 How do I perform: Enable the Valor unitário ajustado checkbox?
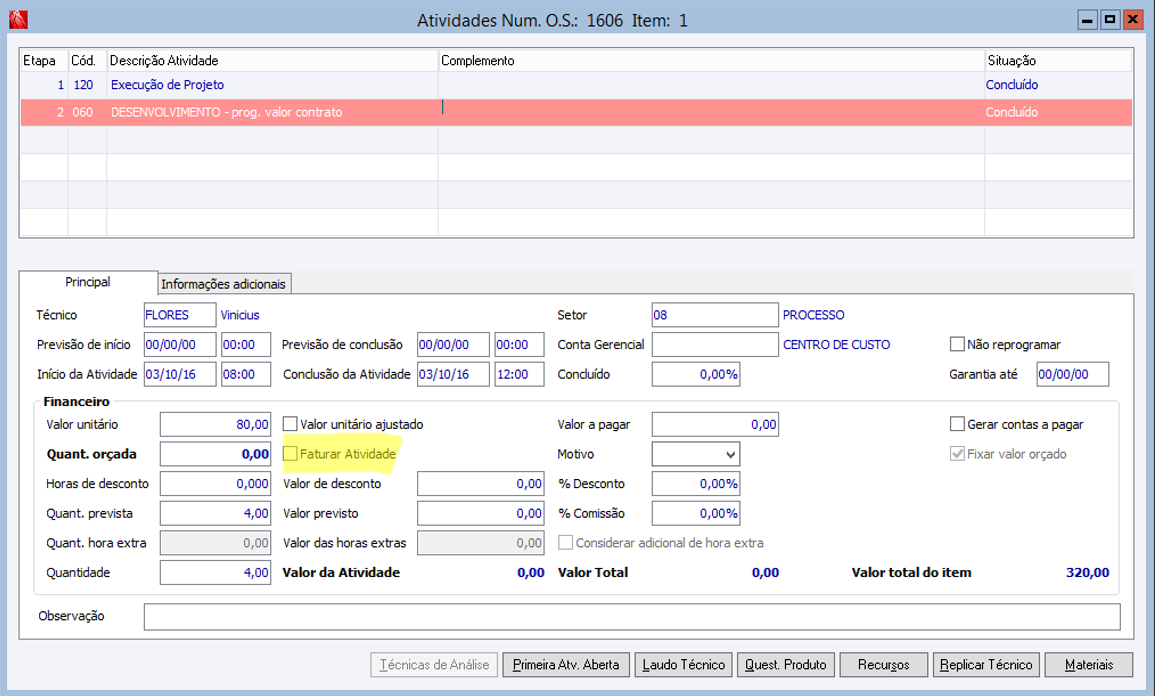[291, 424]
